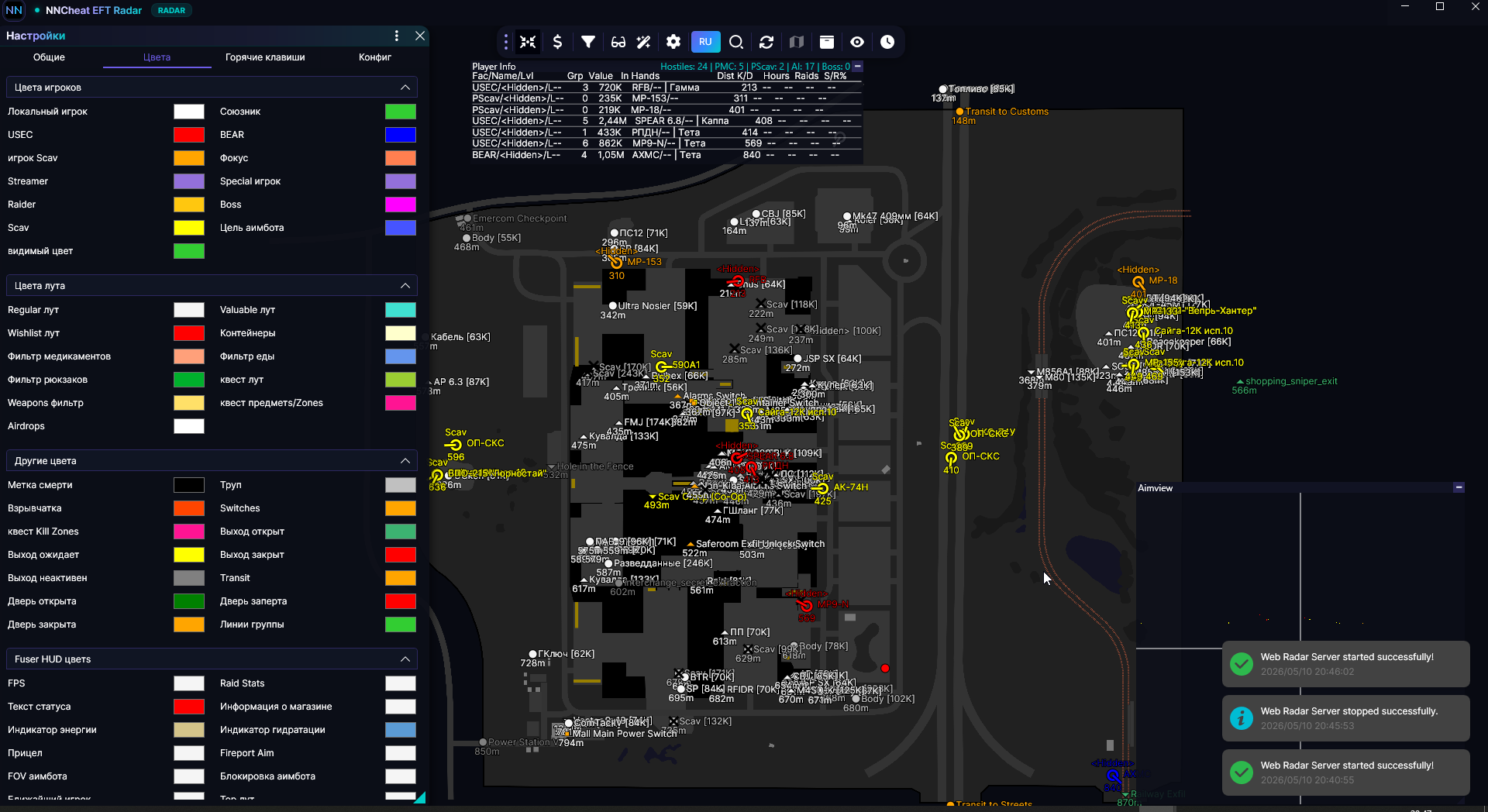Click the glasses icon in the toolbar
The image size is (1488, 812).
click(618, 42)
